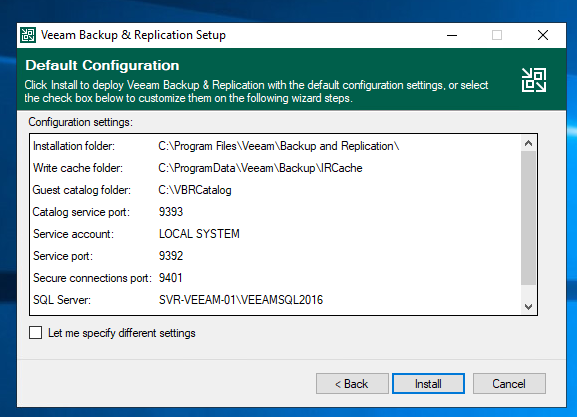Click SVR-VEEAM-01\VEEAMSQL2016 SQL Server value
The height and width of the screenshot is (417, 577).
(x=241, y=300)
